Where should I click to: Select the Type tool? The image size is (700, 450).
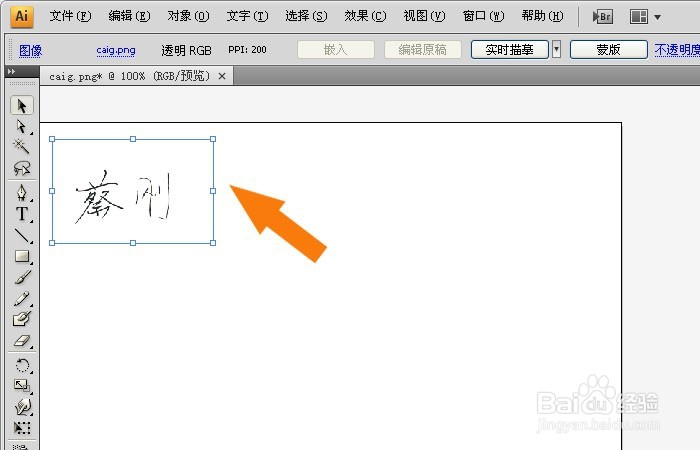(x=21, y=213)
